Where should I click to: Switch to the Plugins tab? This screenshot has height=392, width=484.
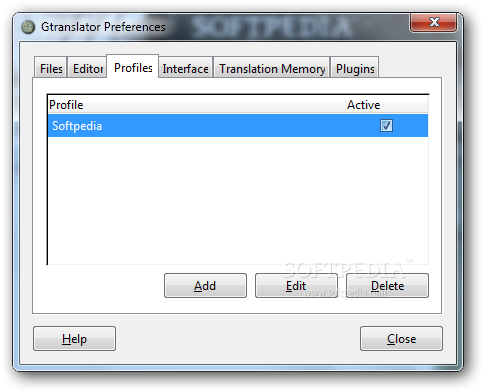point(355,68)
